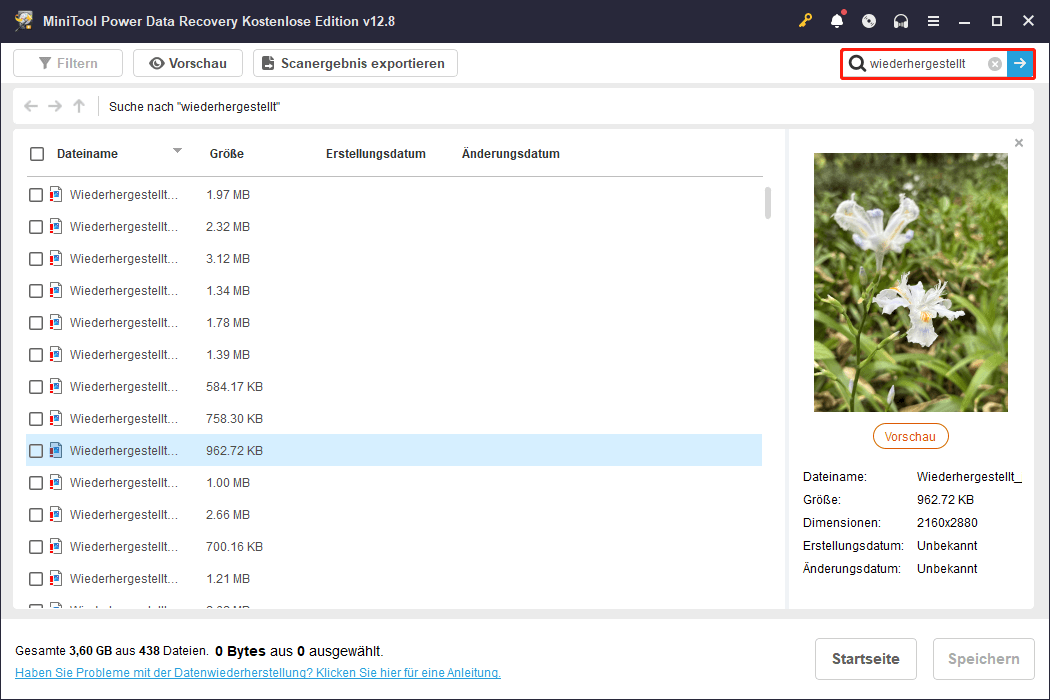Toggle the select-all files checkbox
The height and width of the screenshot is (700, 1050).
pos(36,153)
